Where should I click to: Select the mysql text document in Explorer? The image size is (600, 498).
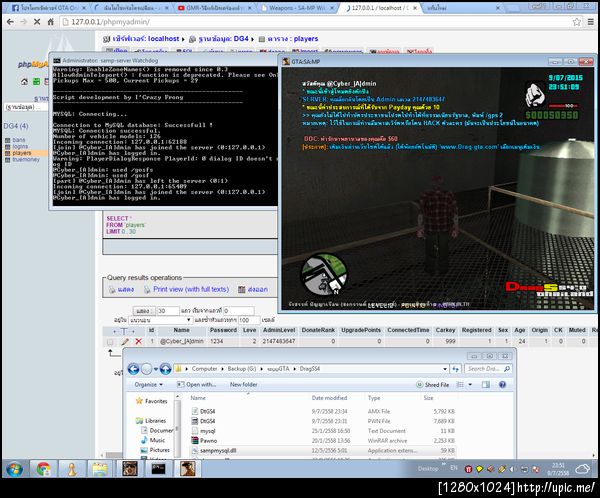pos(207,431)
